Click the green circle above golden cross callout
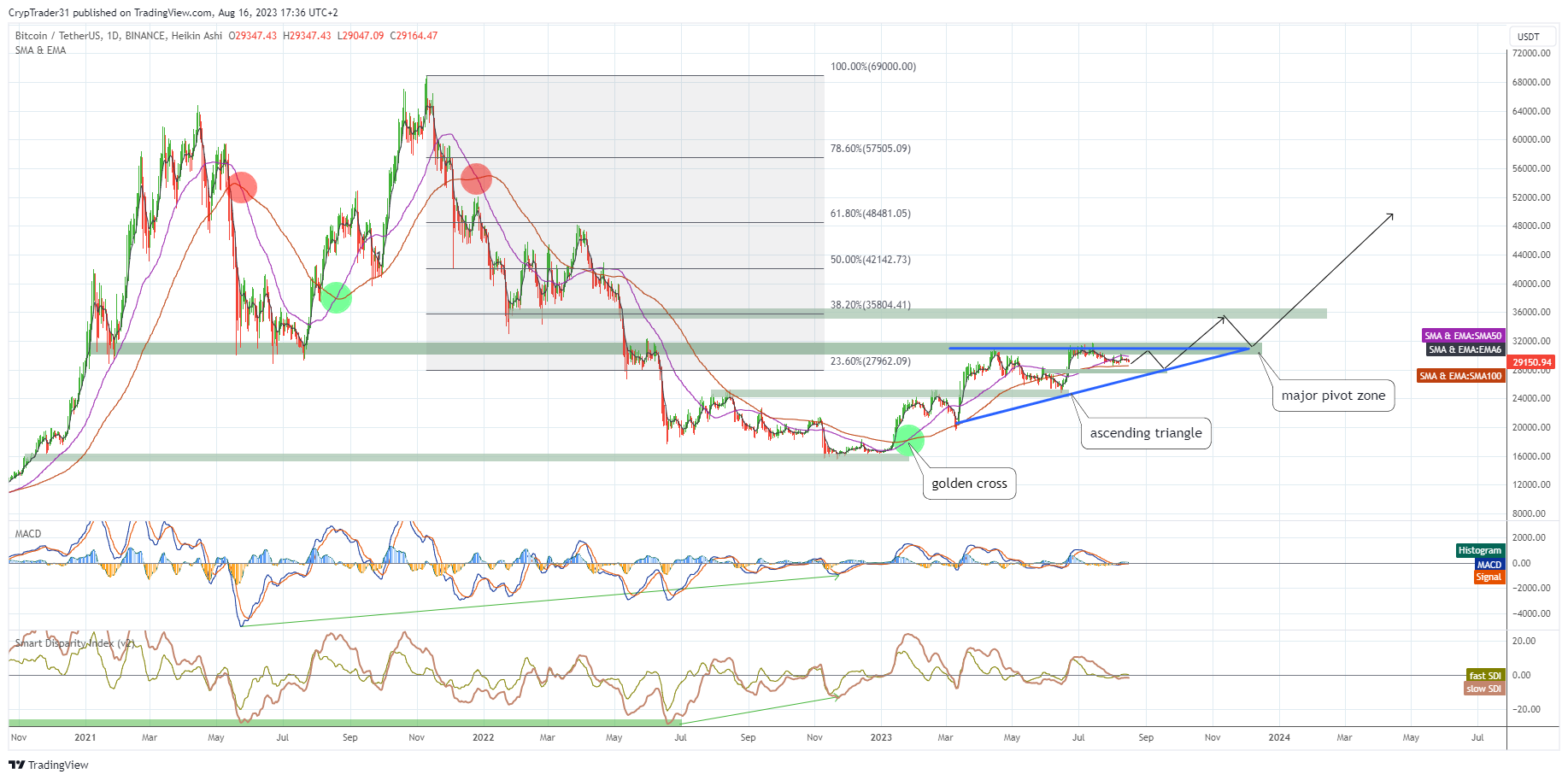Image resolution: width=1568 pixels, height=780 pixels. pyautogui.click(x=908, y=440)
